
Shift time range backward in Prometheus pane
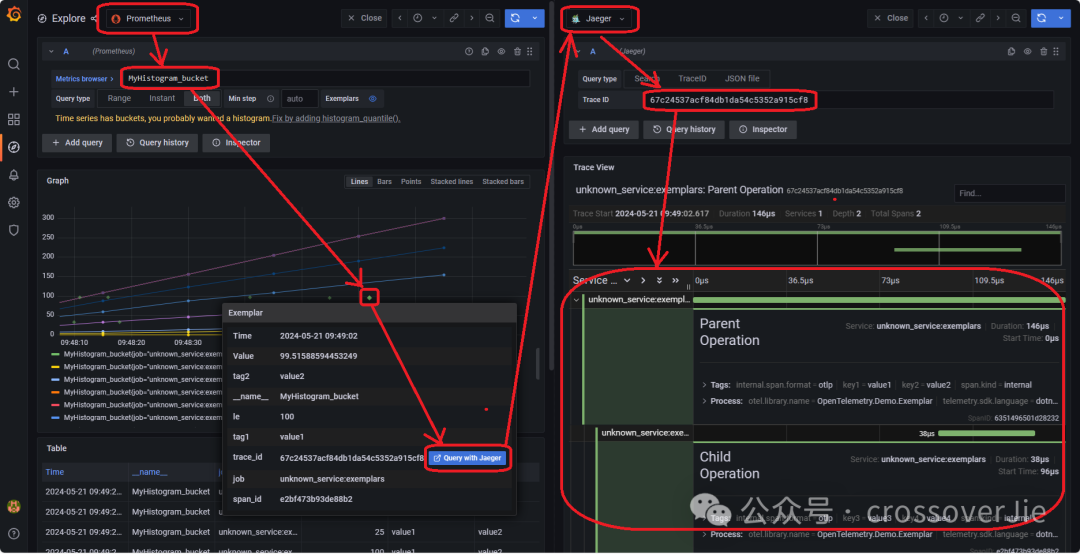click(x=401, y=19)
